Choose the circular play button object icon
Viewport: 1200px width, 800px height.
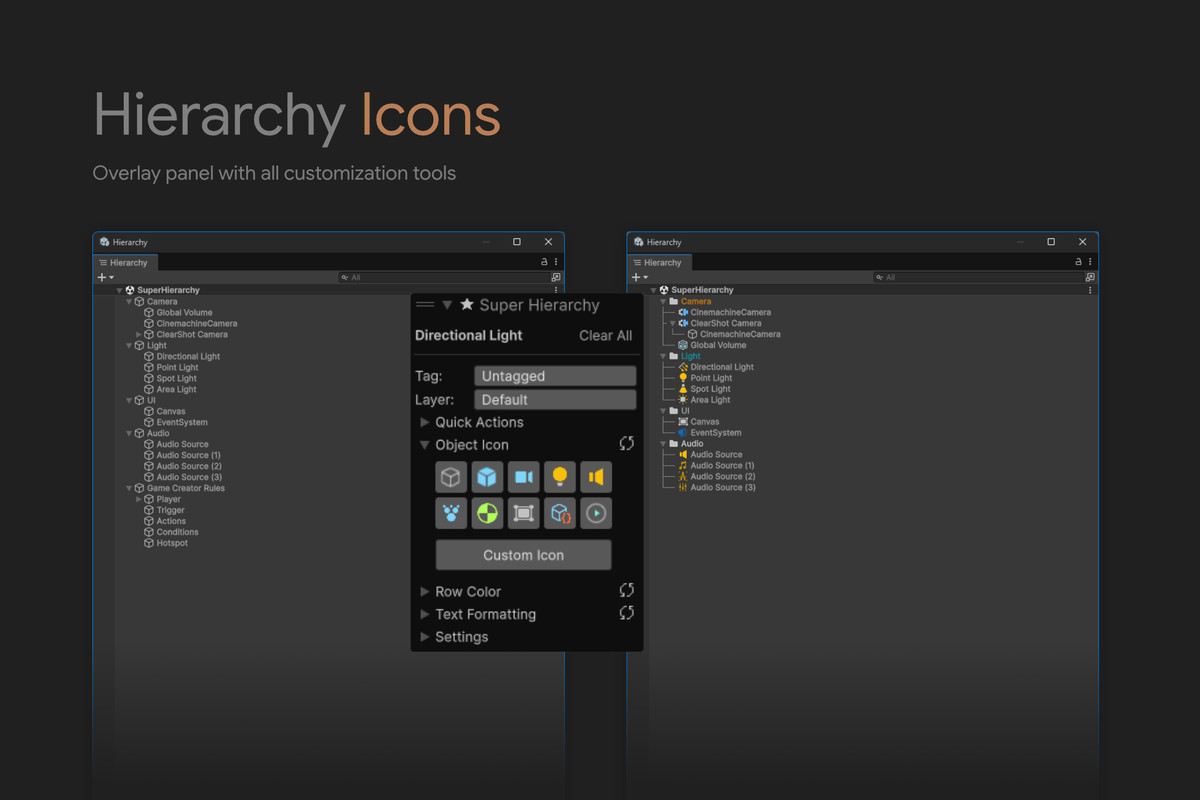tap(595, 513)
